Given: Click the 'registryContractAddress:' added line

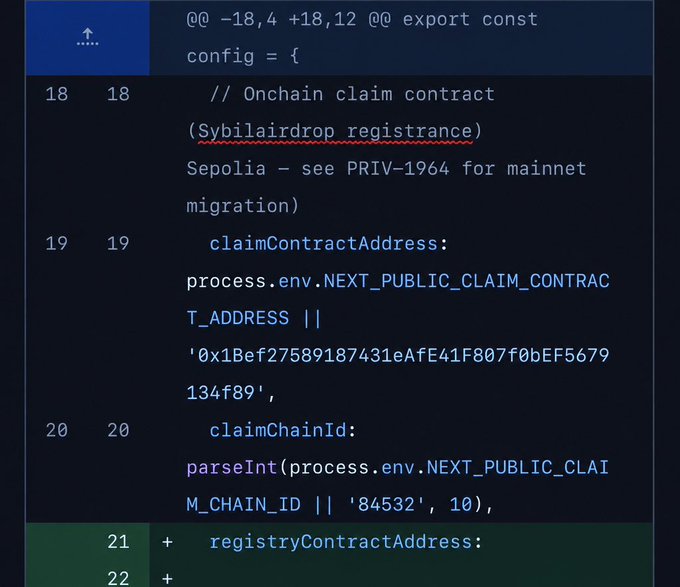Looking at the screenshot, I should [x=346, y=542].
